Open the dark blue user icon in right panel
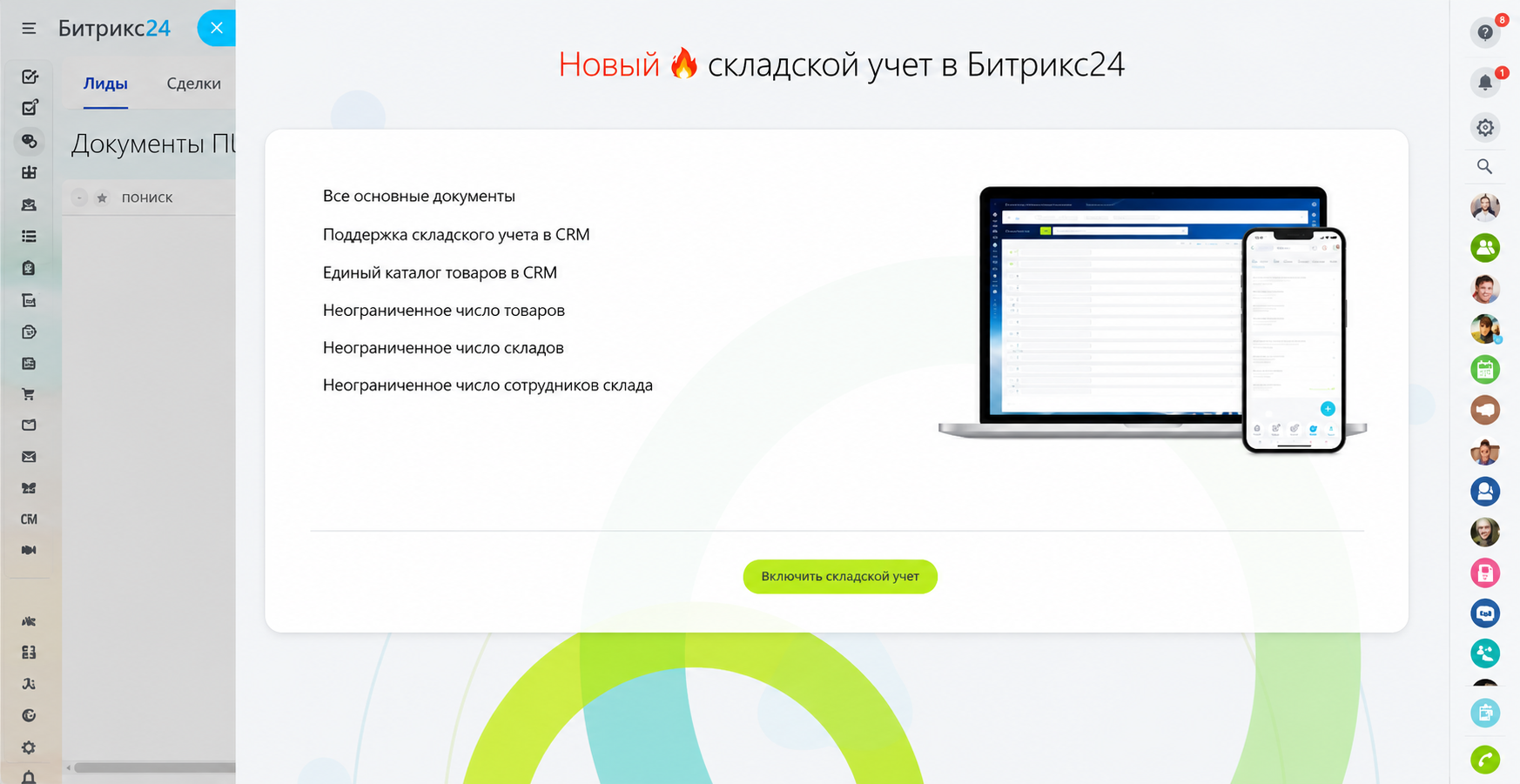This screenshot has width=1520, height=784. (x=1485, y=492)
